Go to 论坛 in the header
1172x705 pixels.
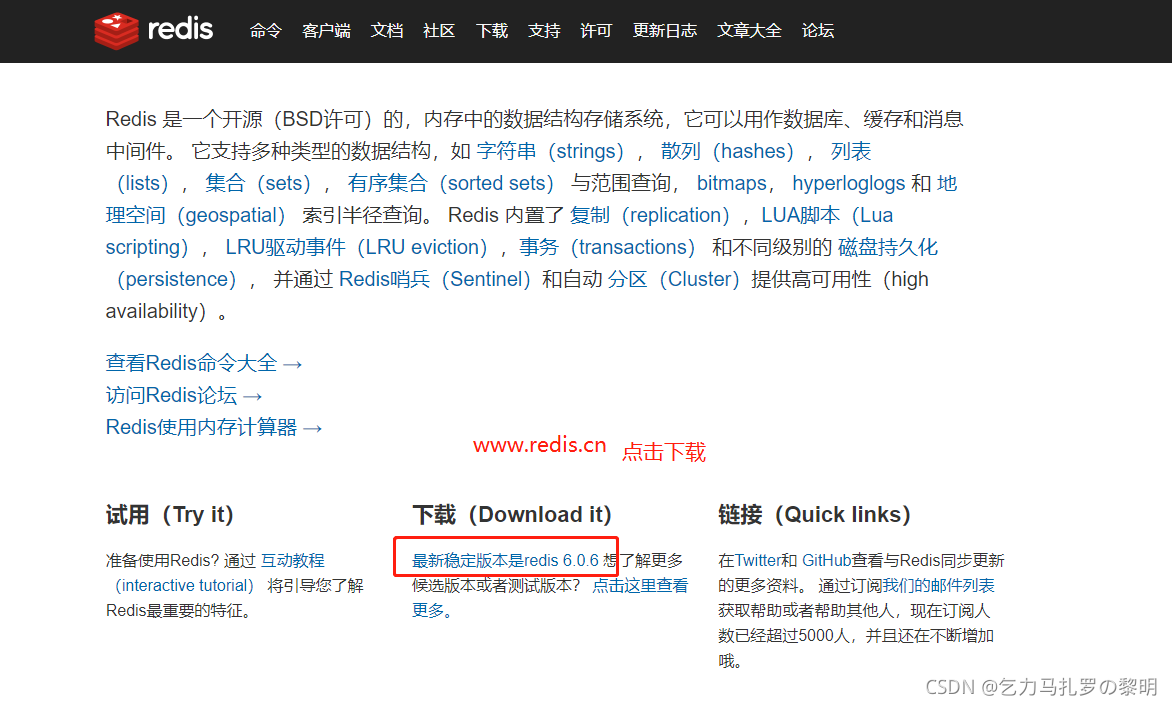818,31
